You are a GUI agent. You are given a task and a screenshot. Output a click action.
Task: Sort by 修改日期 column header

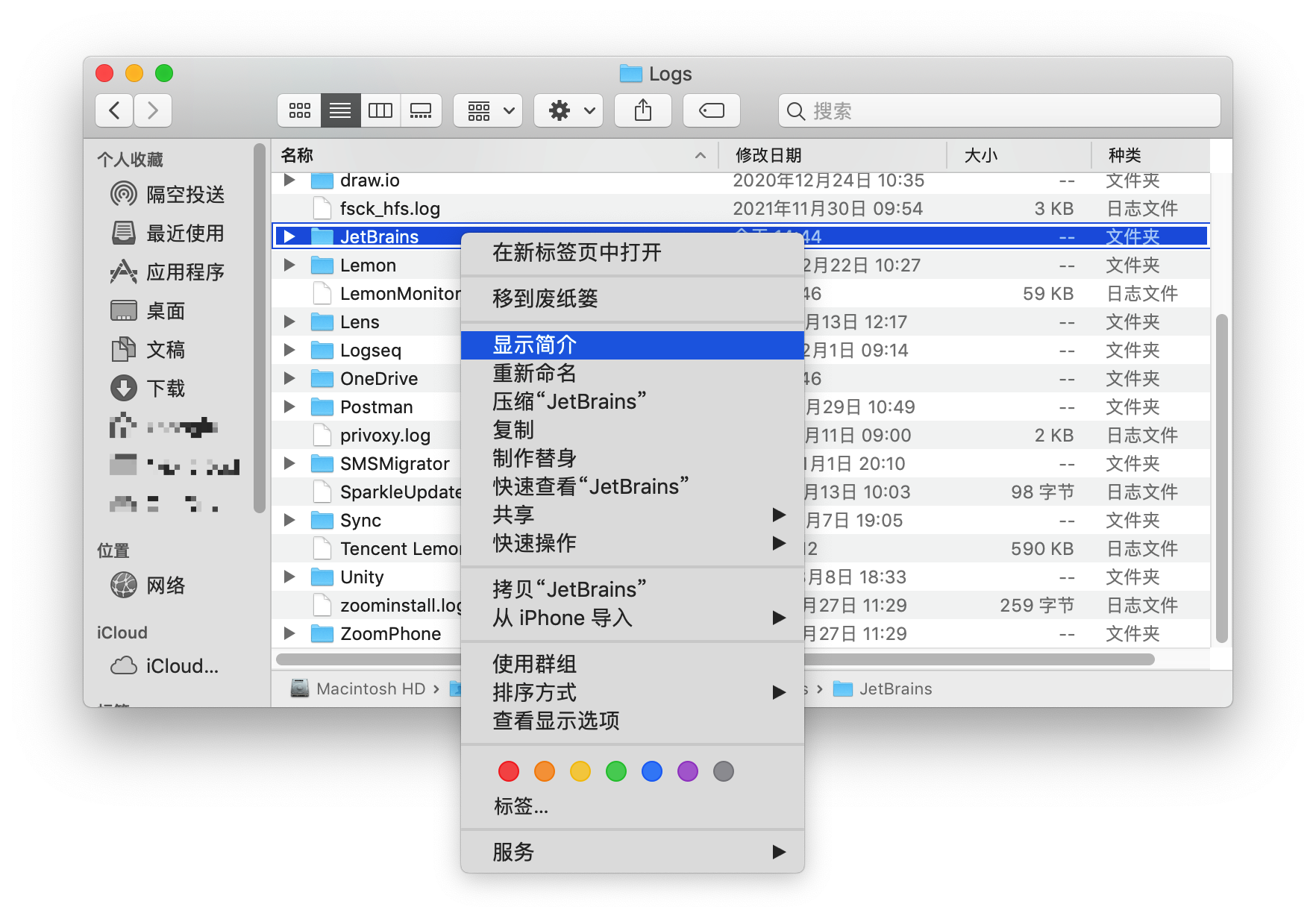832,155
